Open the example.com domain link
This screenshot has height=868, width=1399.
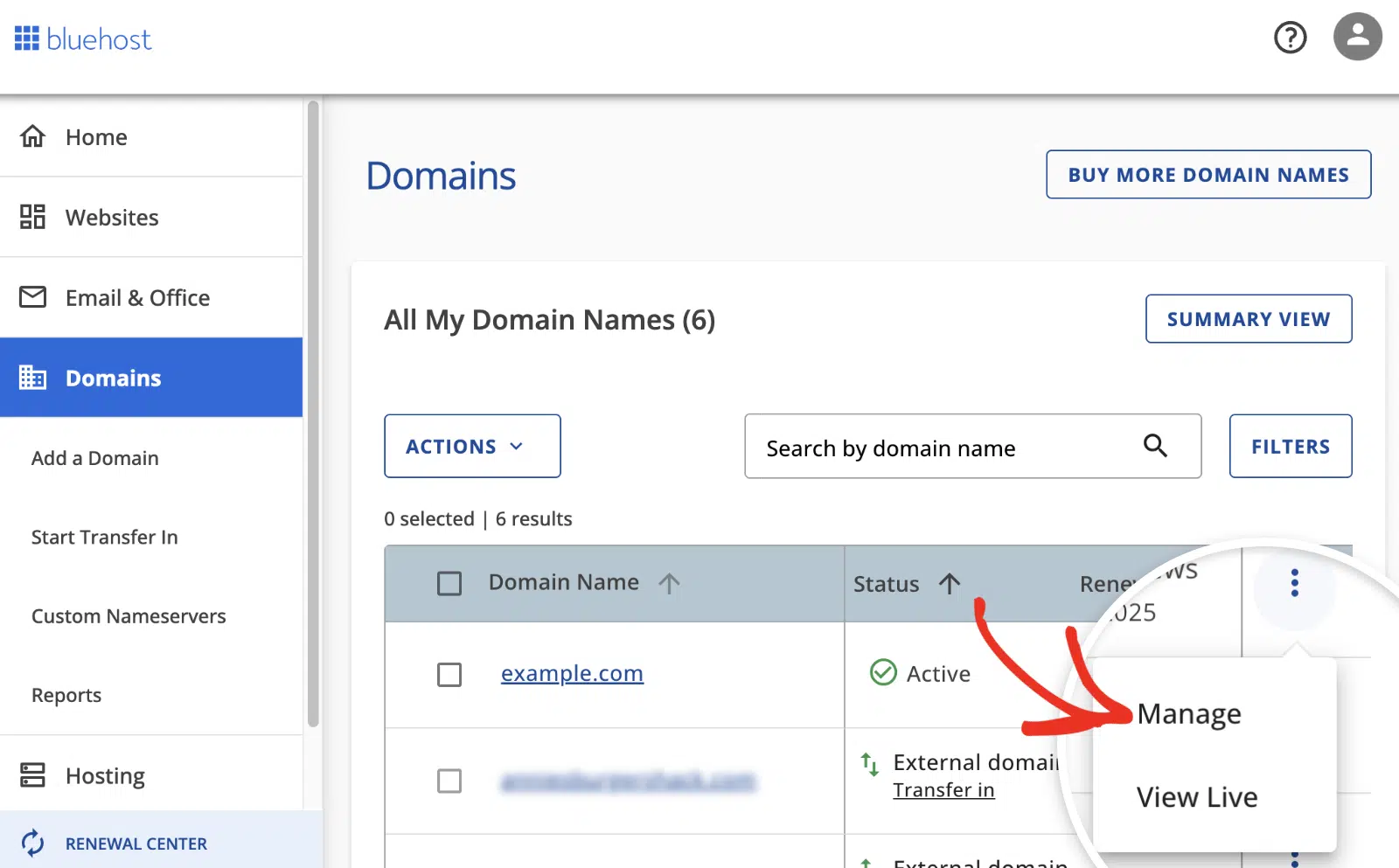(x=572, y=673)
